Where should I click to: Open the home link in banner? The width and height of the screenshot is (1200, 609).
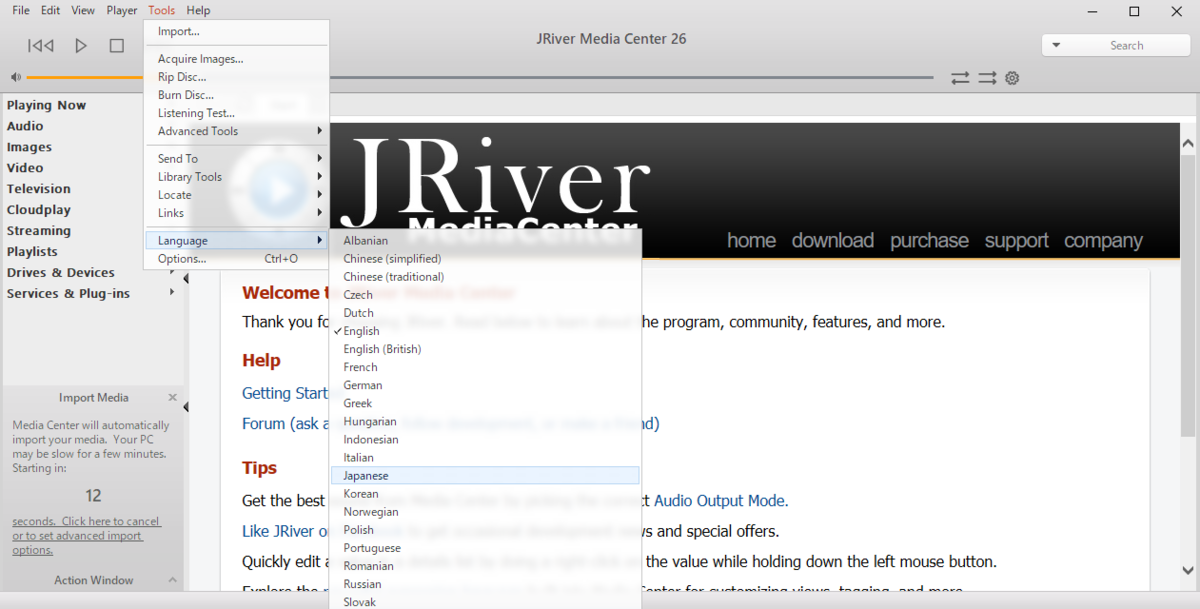tap(751, 241)
